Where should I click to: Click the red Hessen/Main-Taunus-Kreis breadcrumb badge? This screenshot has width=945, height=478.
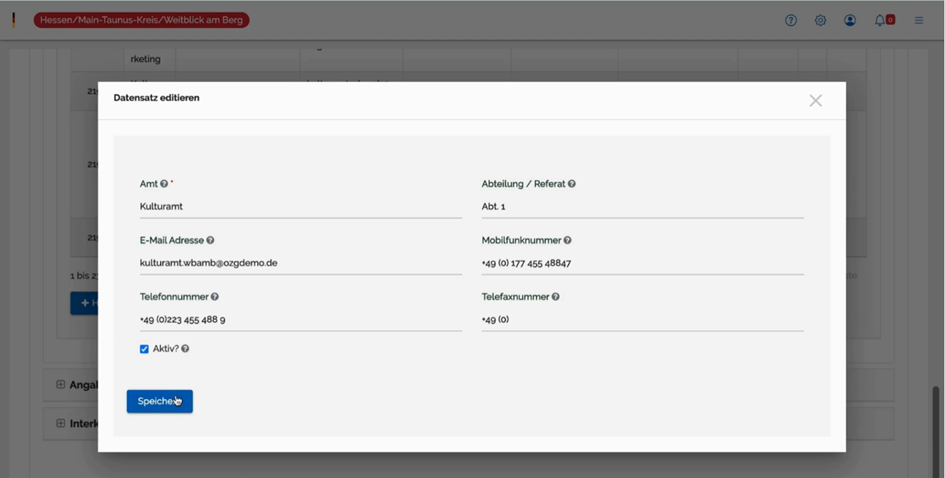[x=141, y=20]
